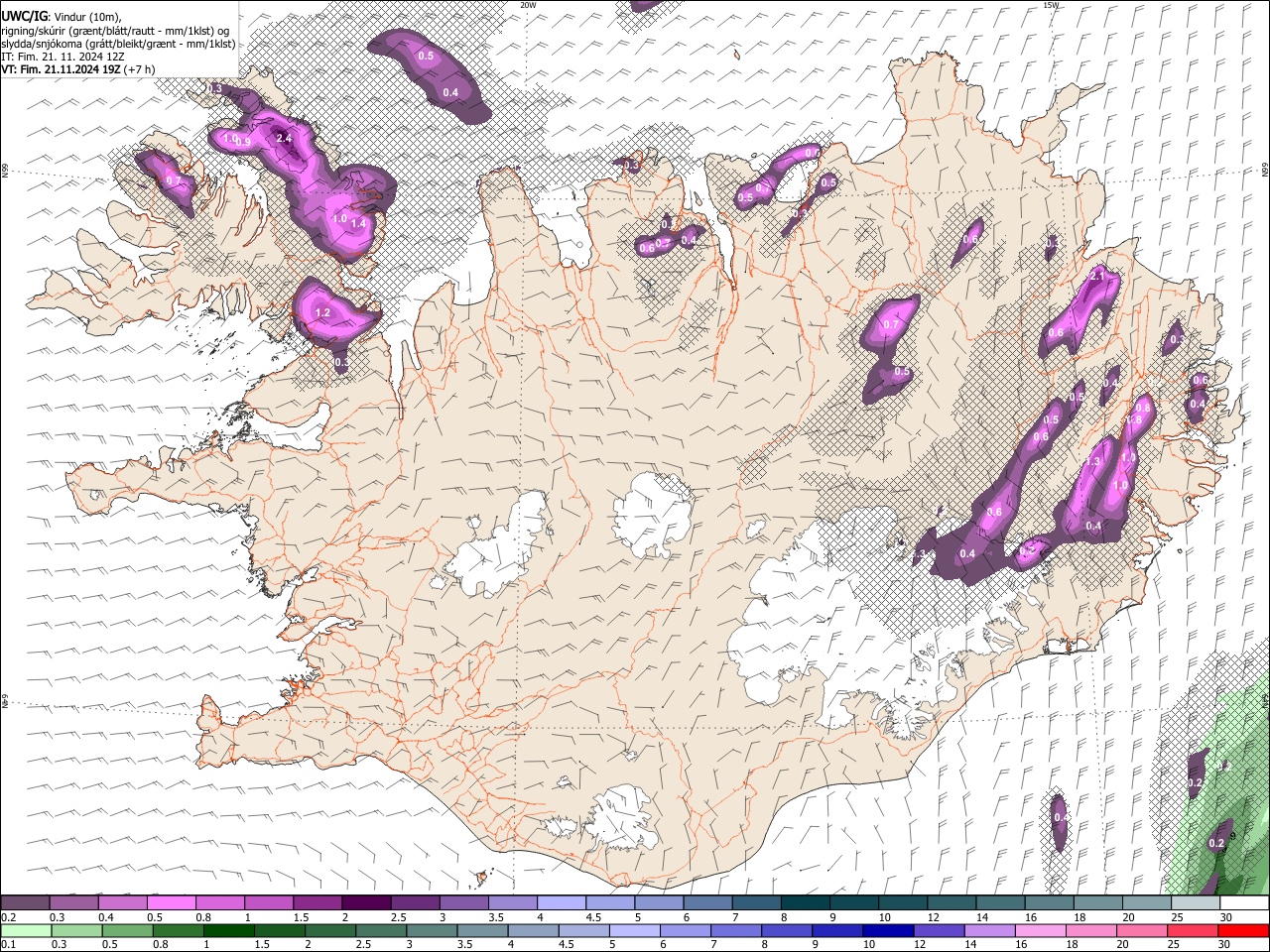Click the 'slydda/snjókoma (grátt/bleikt/grænt' description line
The image size is (1270, 952).
pos(118,44)
